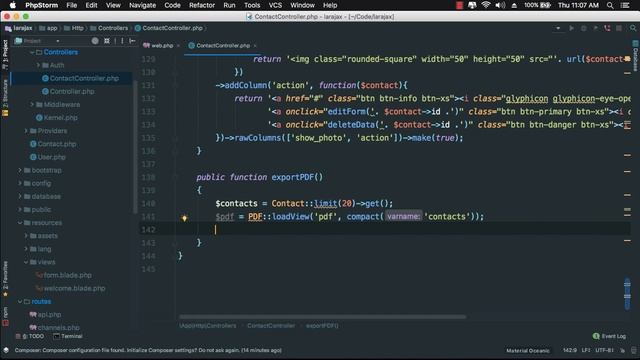Screen dimensions: 640x360
Task: Open the 2: Favorites side tool tab
Action: click(x=5, y=279)
